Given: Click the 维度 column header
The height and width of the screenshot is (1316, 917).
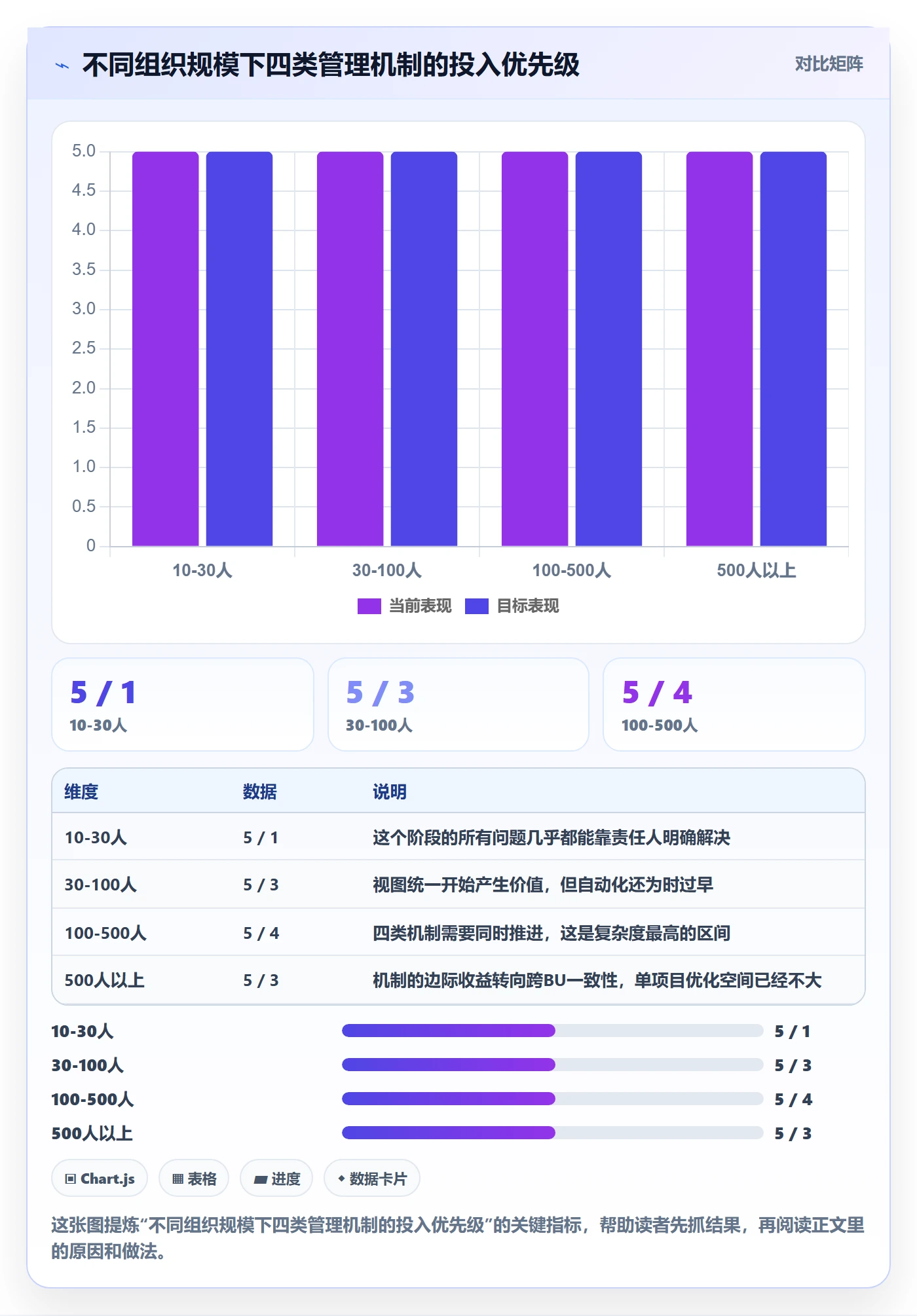Looking at the screenshot, I should pos(81,792).
